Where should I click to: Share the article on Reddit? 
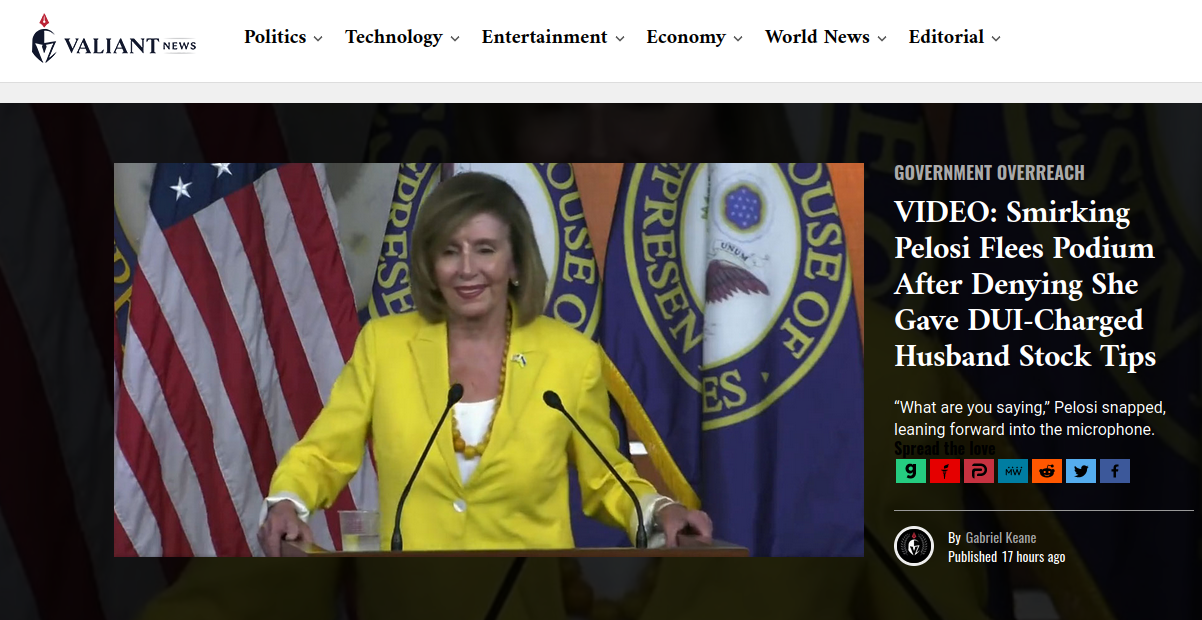click(x=1047, y=471)
